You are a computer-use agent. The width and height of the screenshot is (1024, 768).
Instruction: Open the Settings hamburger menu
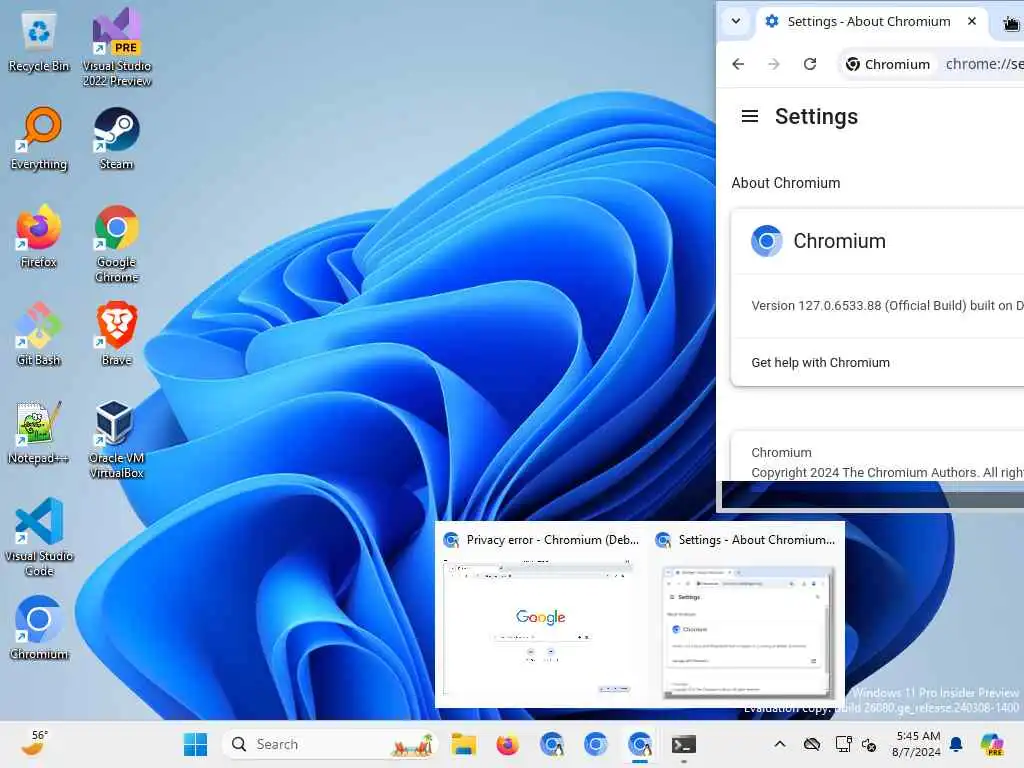point(750,116)
